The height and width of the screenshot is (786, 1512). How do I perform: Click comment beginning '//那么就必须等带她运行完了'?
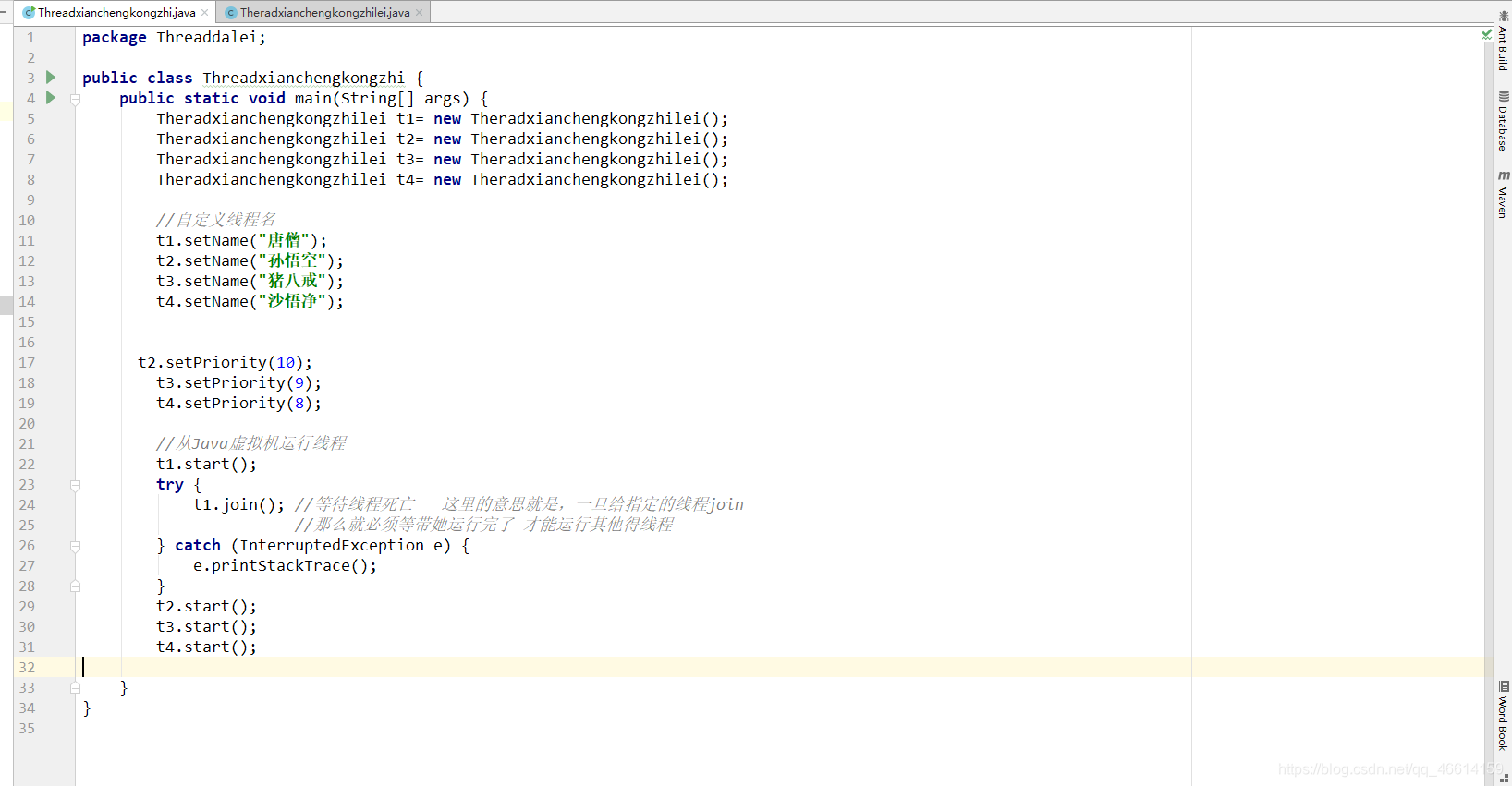coord(483,525)
